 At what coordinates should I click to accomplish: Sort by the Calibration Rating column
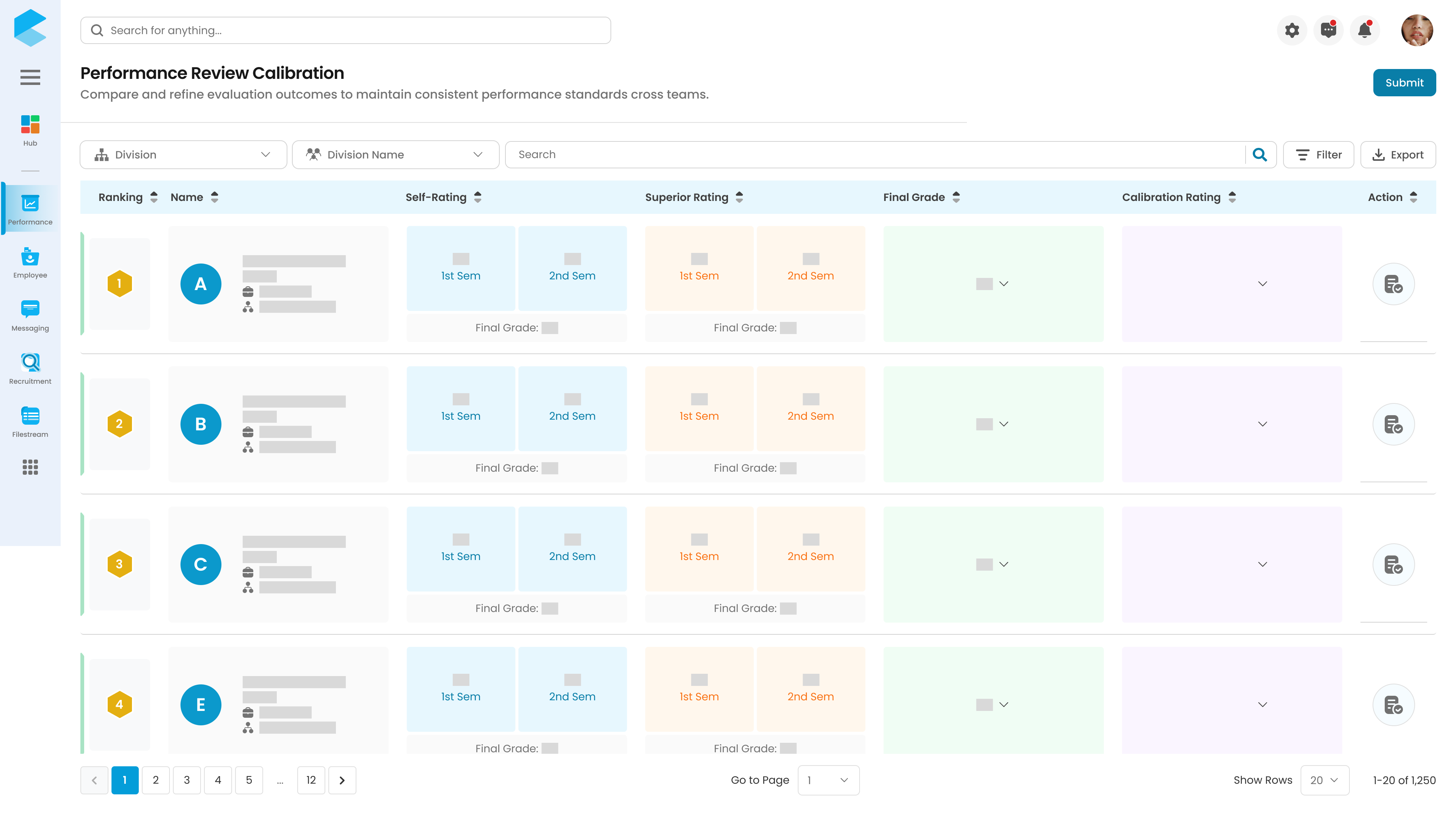click(1179, 197)
